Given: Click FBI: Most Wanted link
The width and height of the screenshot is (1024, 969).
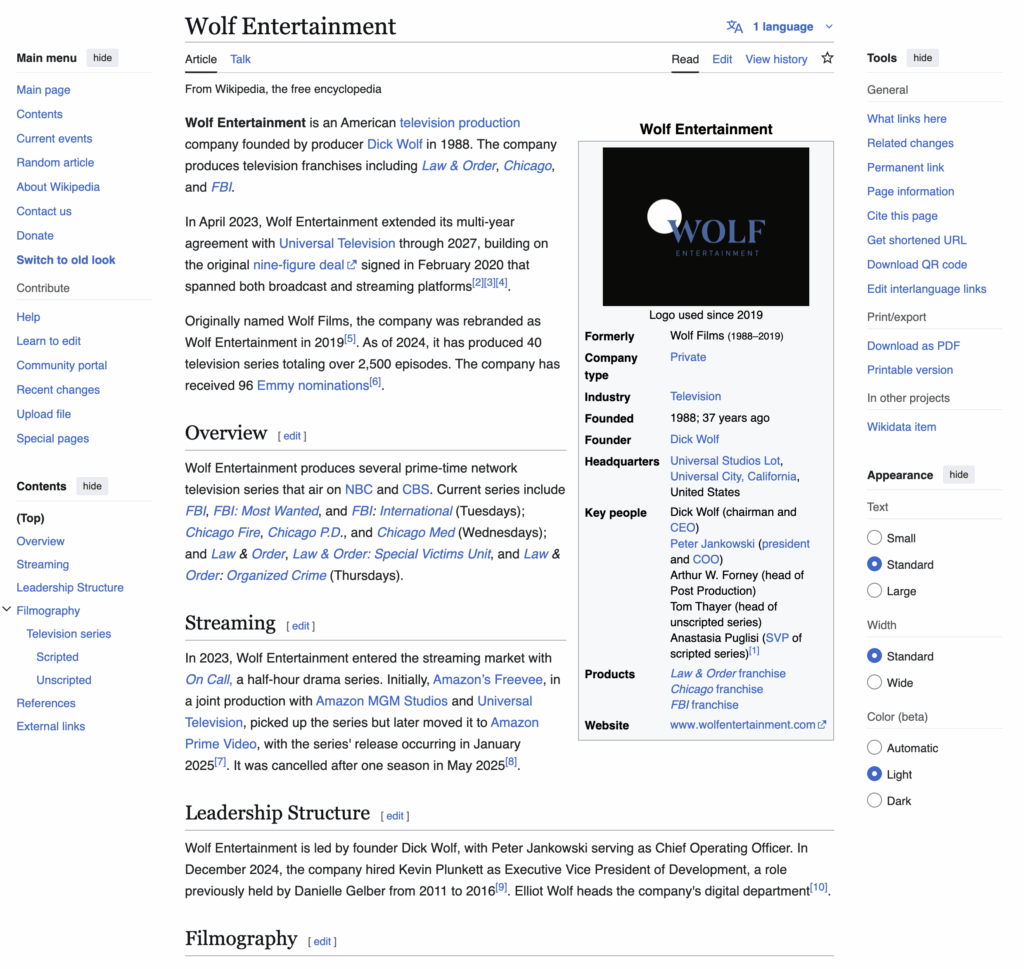Looking at the screenshot, I should click(266, 511).
